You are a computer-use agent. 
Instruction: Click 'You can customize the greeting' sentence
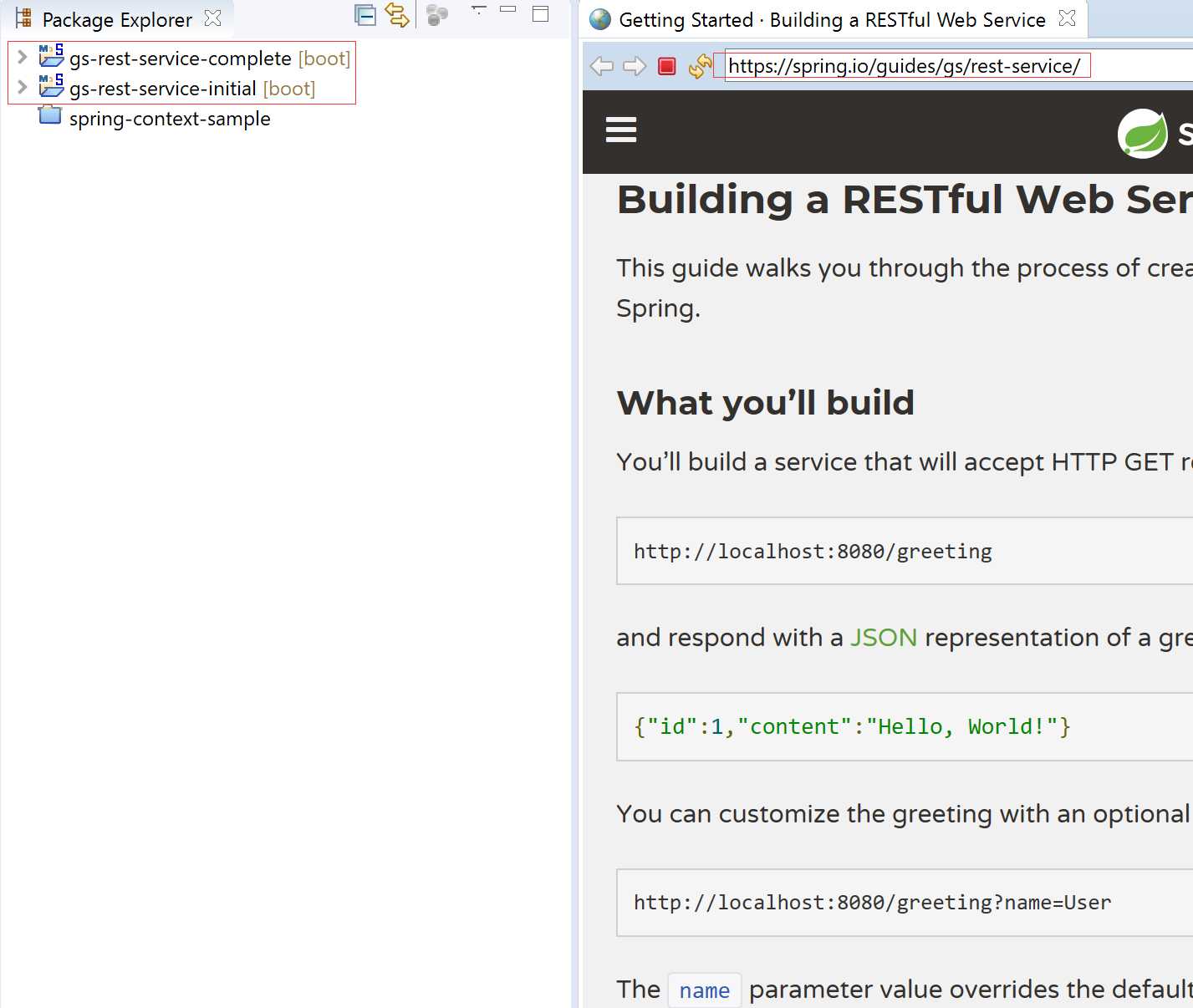tap(905, 814)
